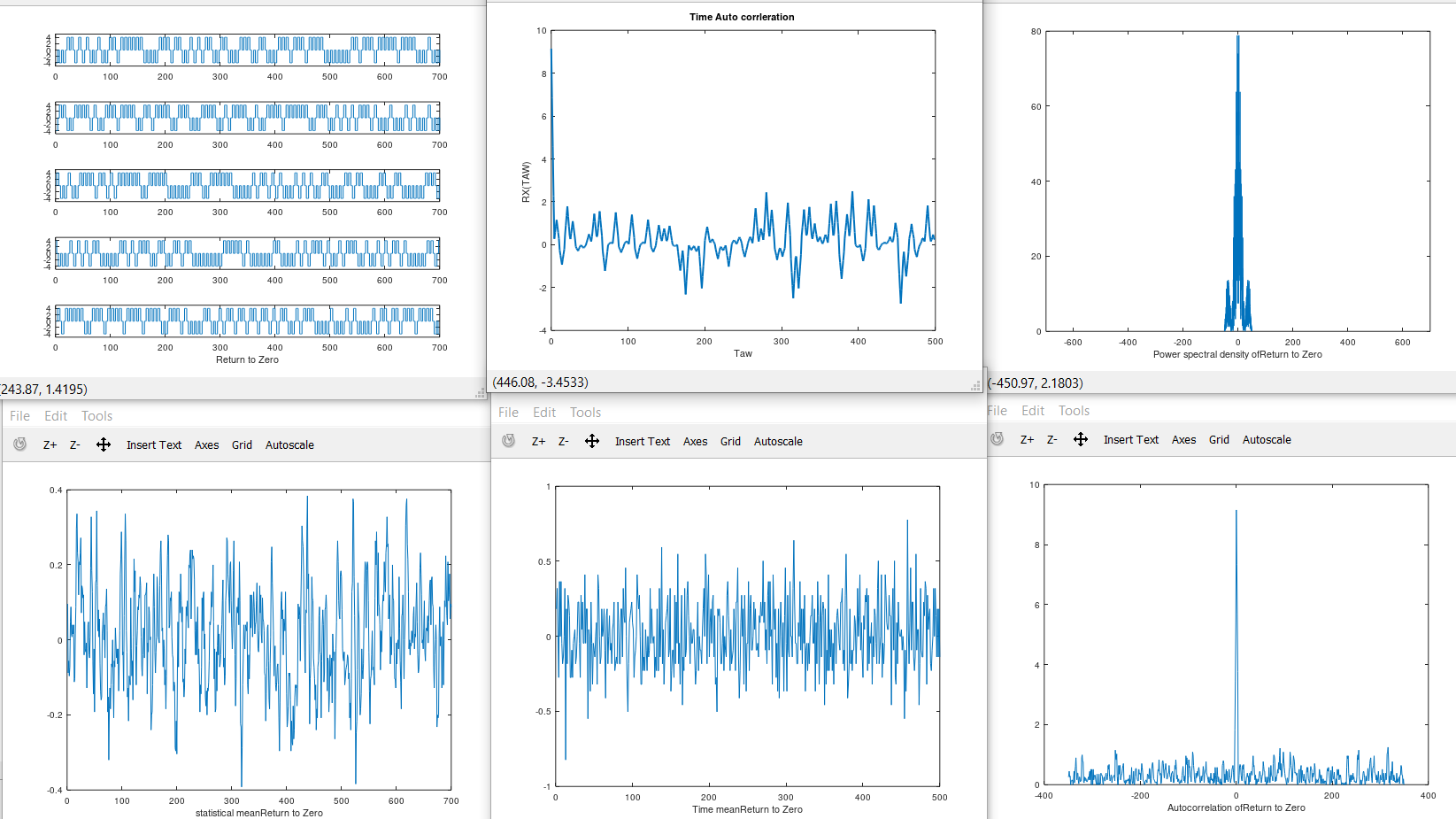The image size is (1456, 819).
Task: Zoom in with Z+ on the Time mean figure
Action: click(537, 440)
